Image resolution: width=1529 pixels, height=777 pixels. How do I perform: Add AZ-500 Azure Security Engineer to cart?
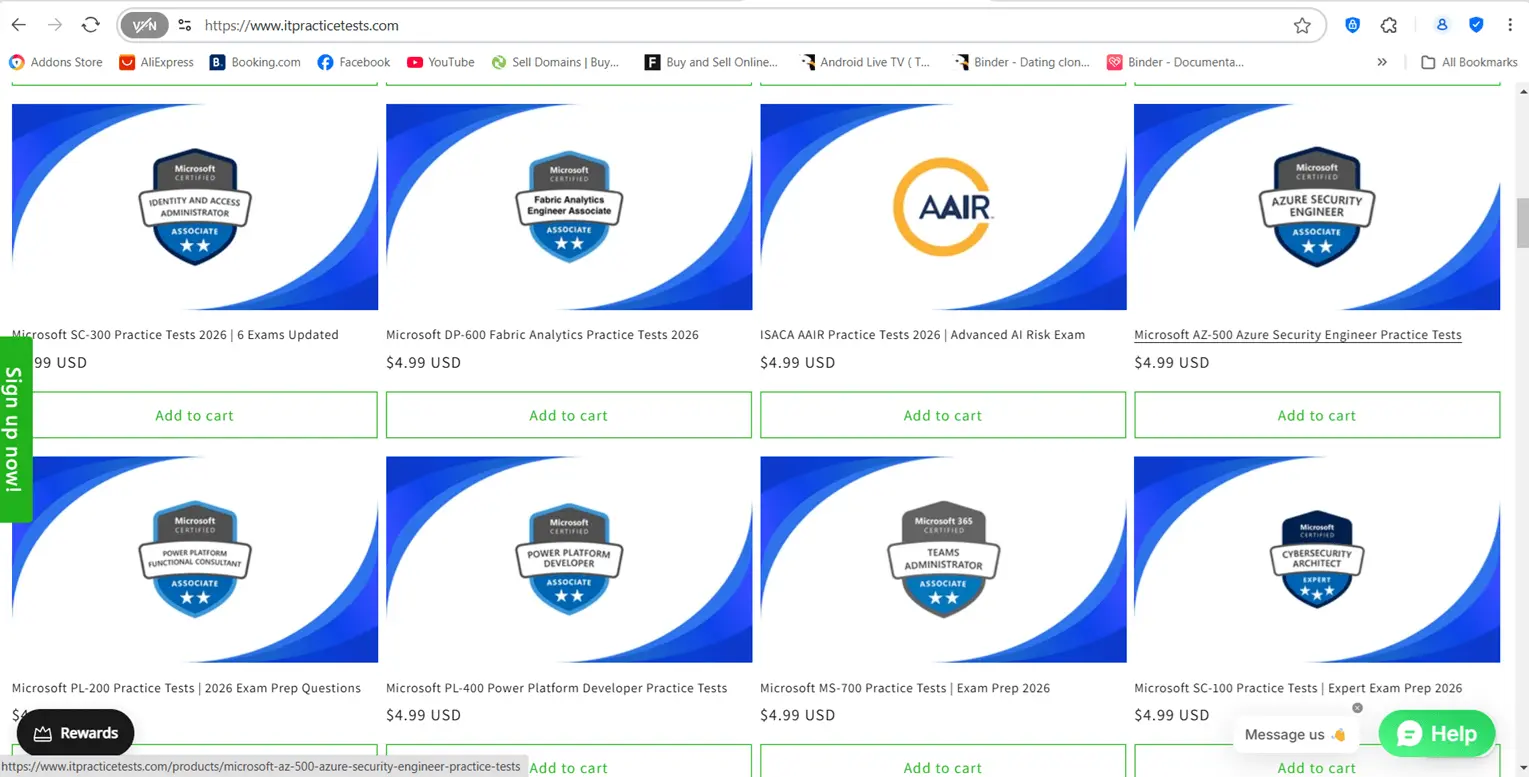click(x=1317, y=415)
